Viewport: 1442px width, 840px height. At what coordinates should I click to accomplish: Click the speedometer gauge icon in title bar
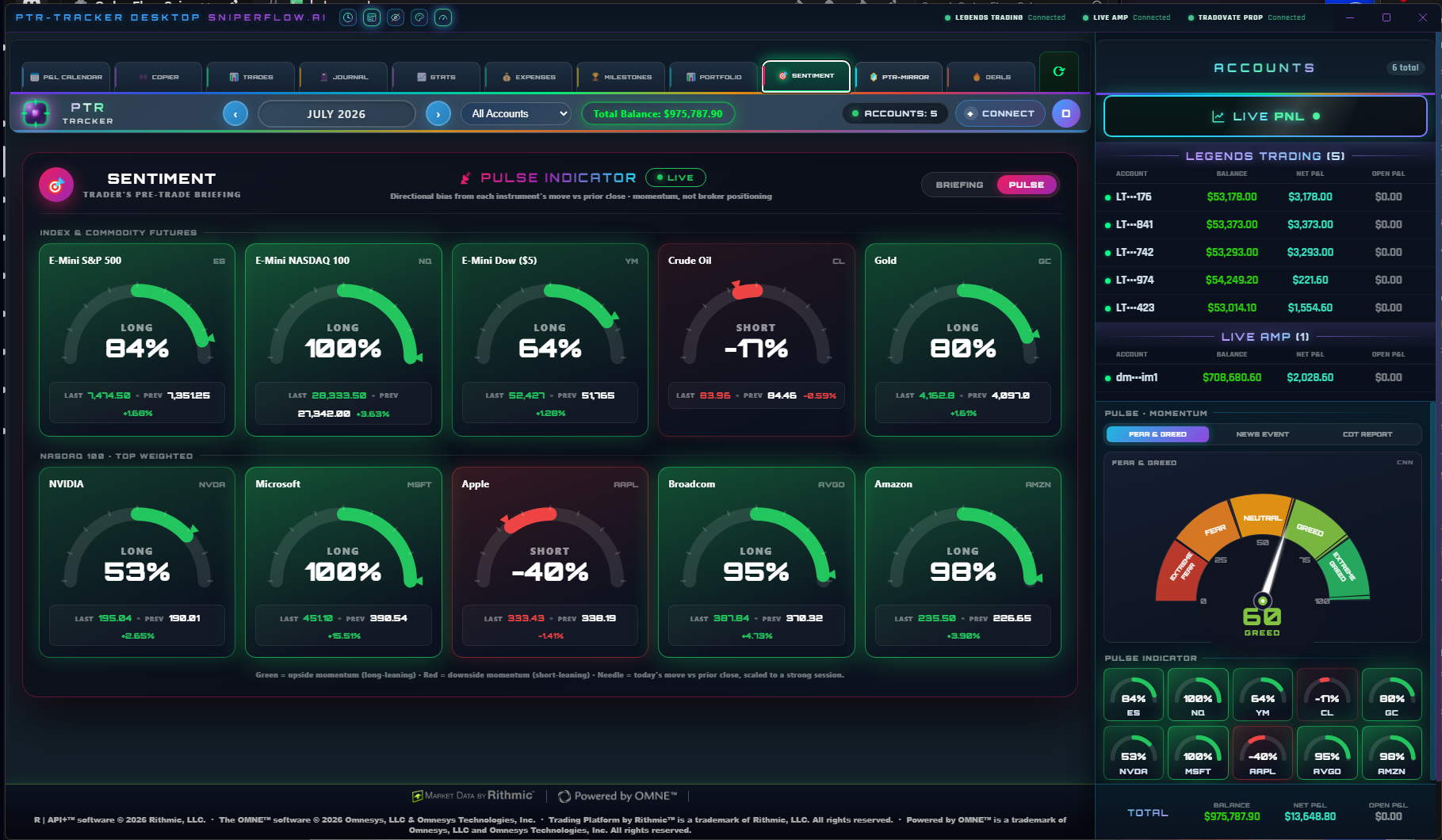[443, 17]
